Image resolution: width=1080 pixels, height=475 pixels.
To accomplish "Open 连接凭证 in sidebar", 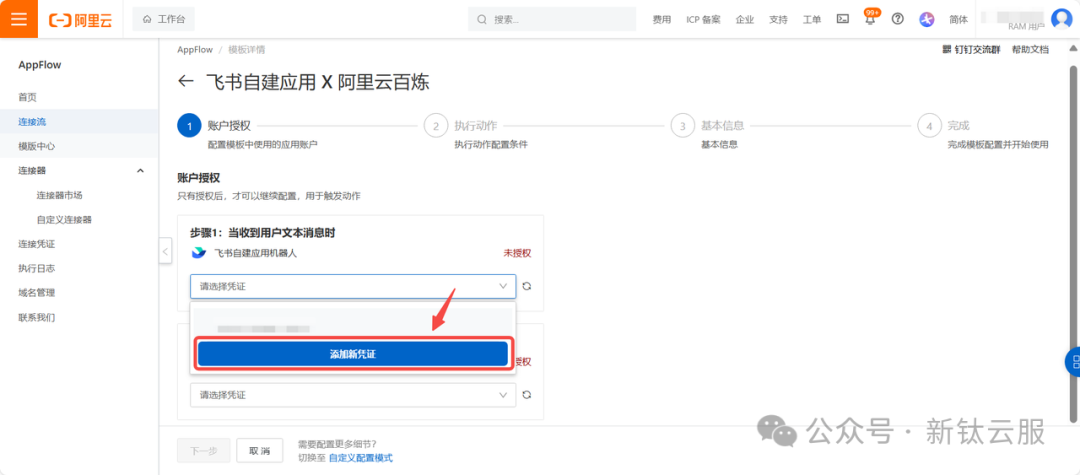I will click(37, 244).
